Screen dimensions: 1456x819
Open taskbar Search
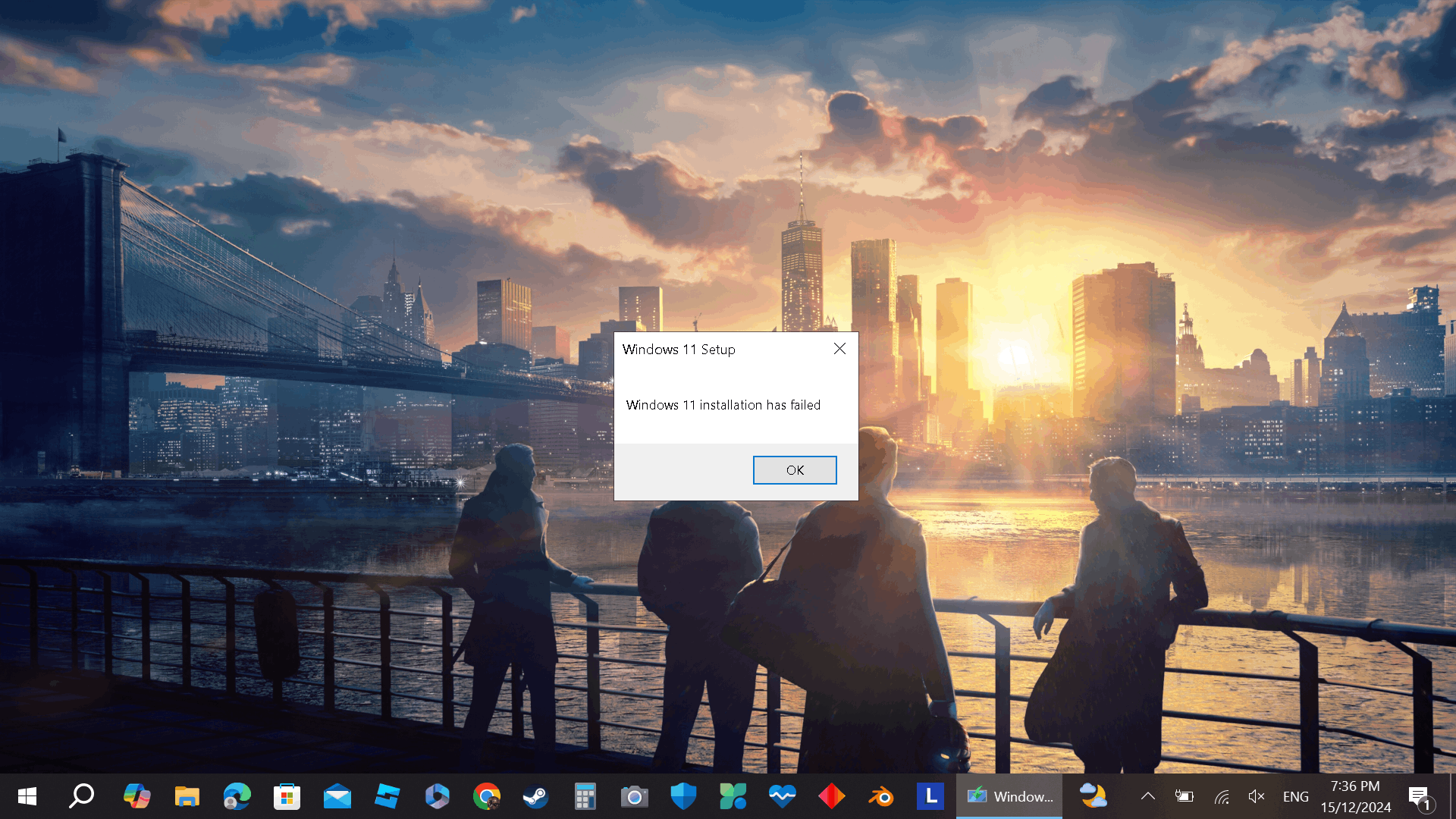point(82,796)
